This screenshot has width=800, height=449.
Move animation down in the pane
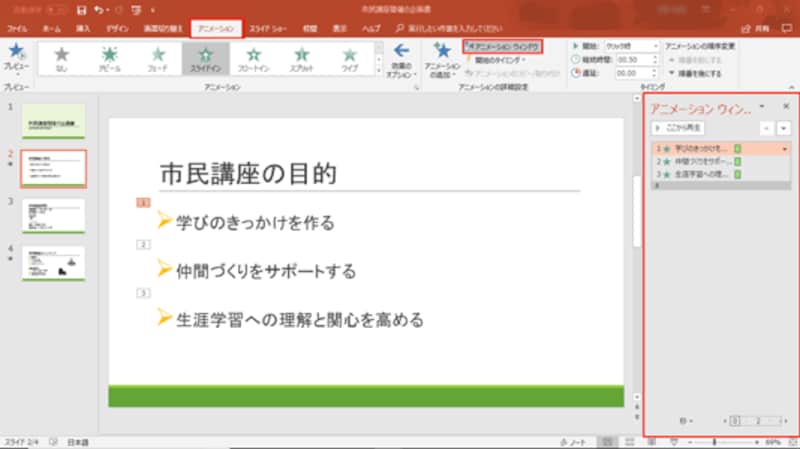coord(784,128)
